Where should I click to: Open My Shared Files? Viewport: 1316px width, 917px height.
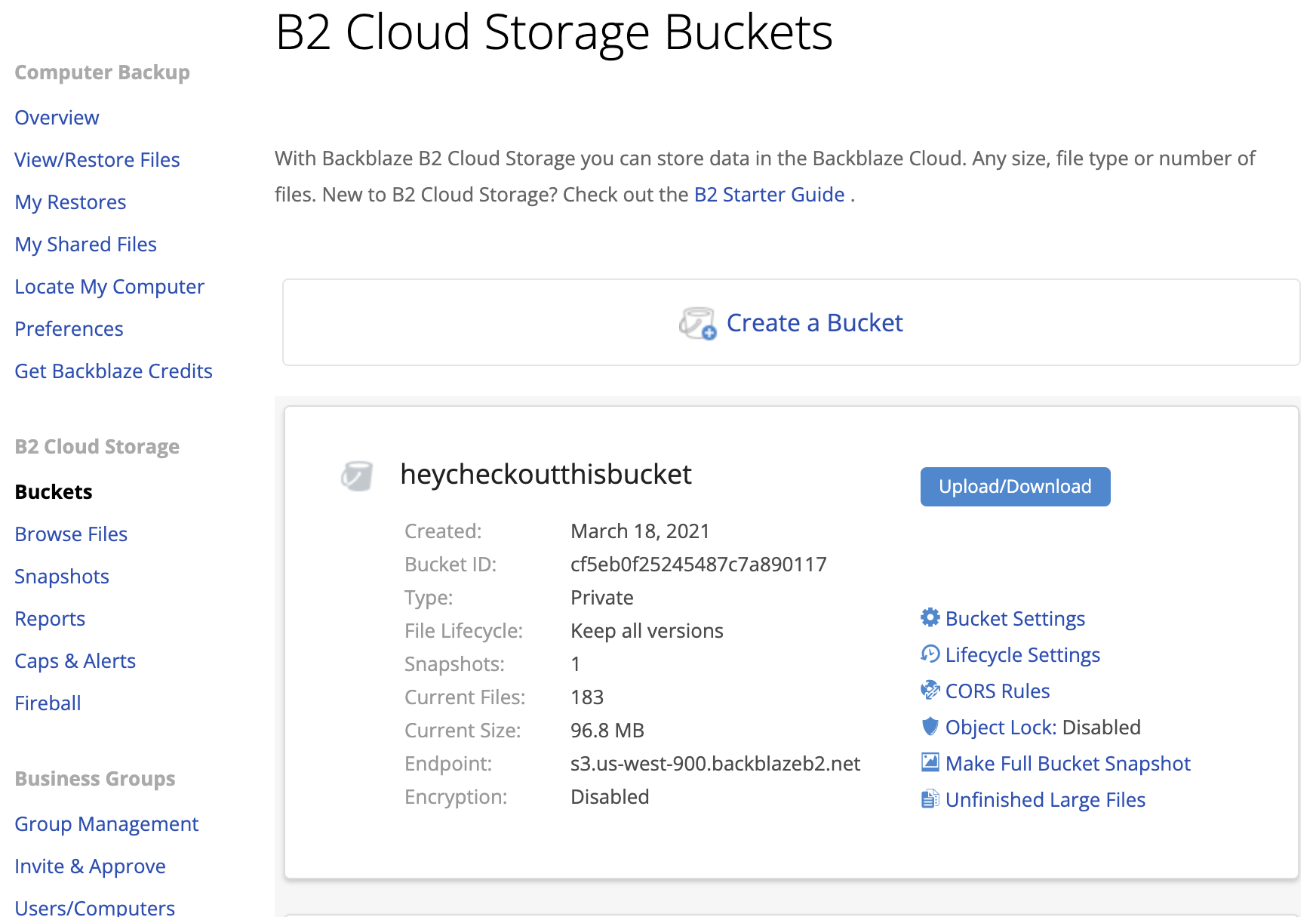click(85, 245)
